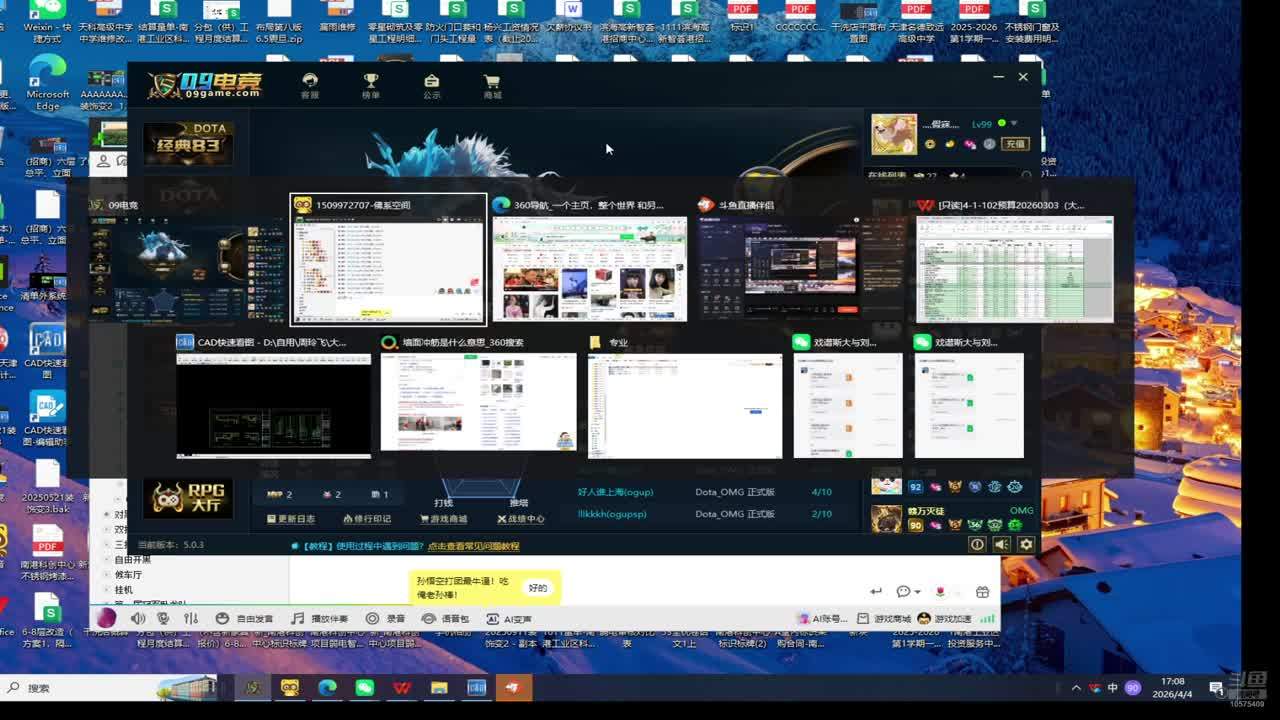Click the settings gear in 09 platform
The width and height of the screenshot is (1280, 720).
point(1026,544)
